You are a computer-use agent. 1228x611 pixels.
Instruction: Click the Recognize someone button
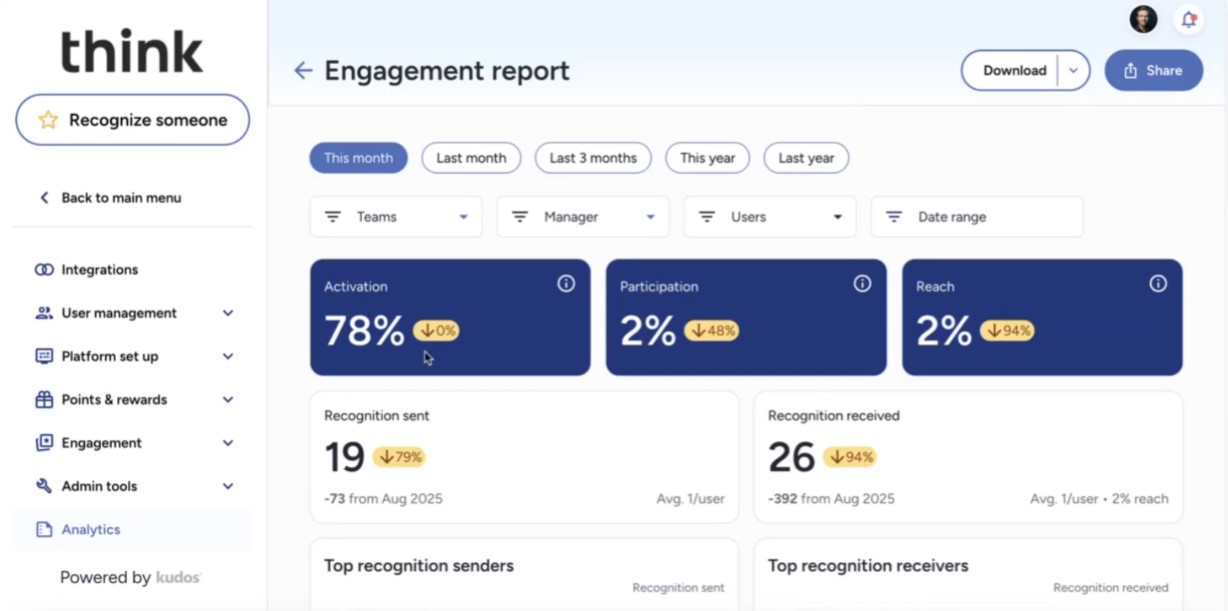pos(131,119)
